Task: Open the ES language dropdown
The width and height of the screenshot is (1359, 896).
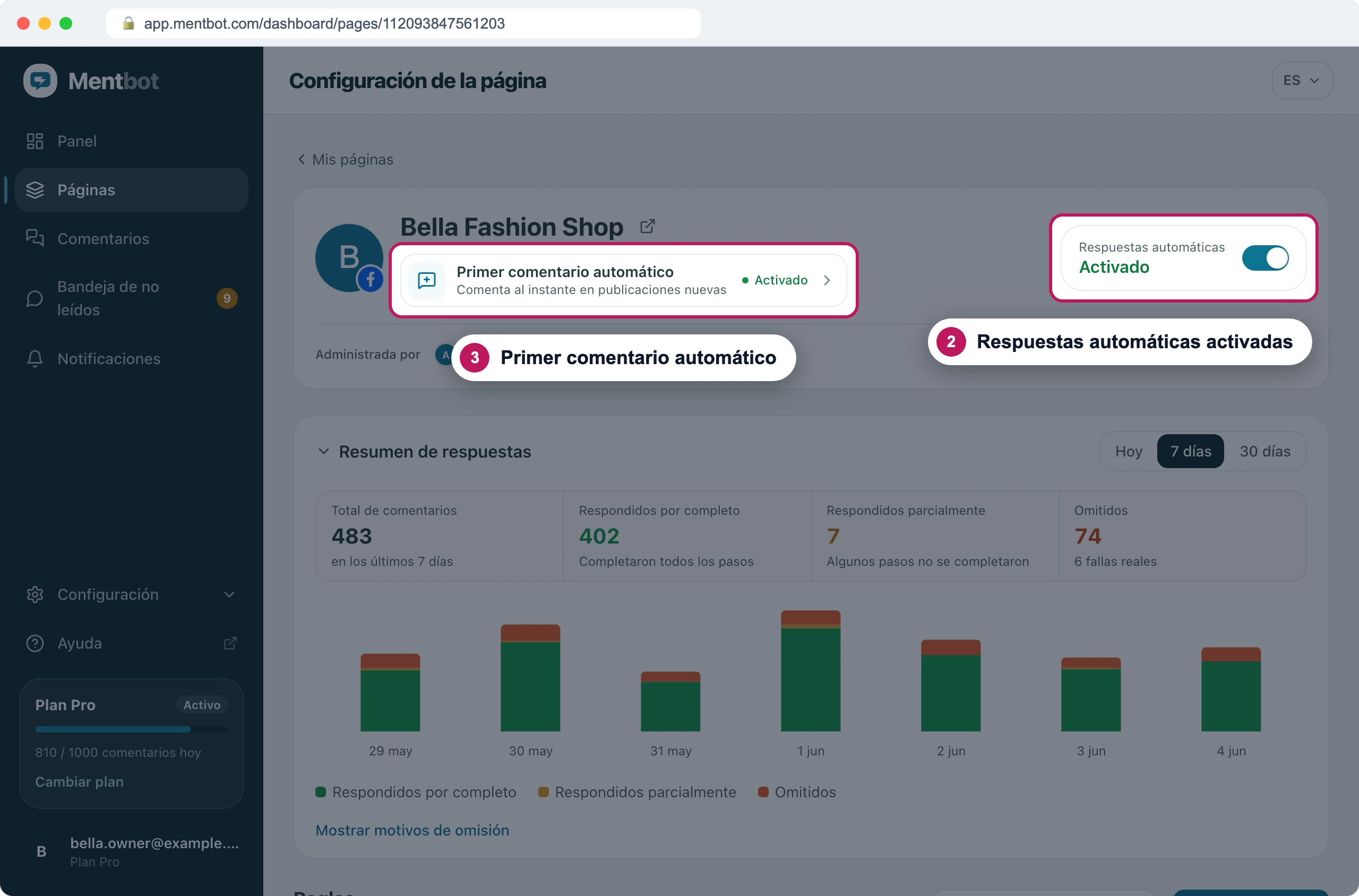Action: 1302,81
